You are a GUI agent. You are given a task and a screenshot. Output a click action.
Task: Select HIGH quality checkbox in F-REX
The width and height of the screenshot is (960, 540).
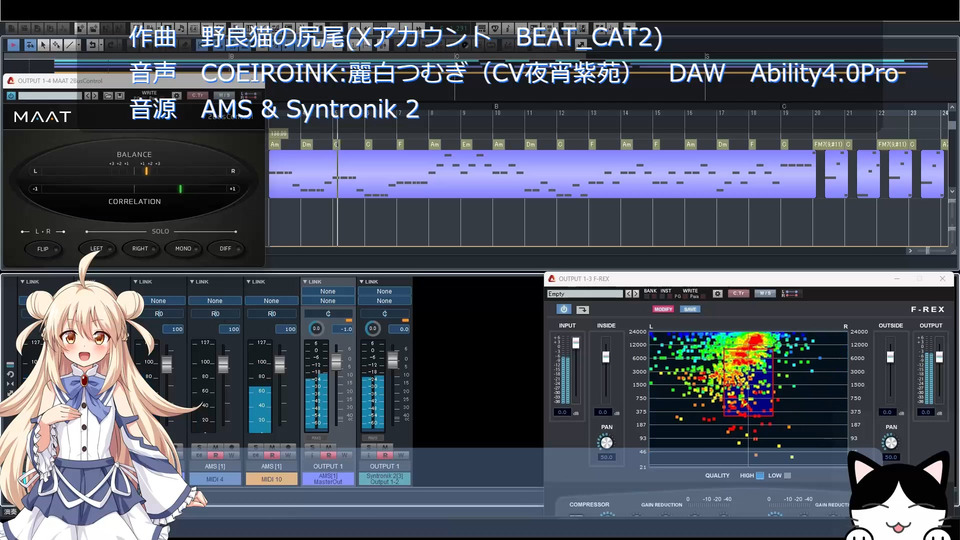(760, 475)
